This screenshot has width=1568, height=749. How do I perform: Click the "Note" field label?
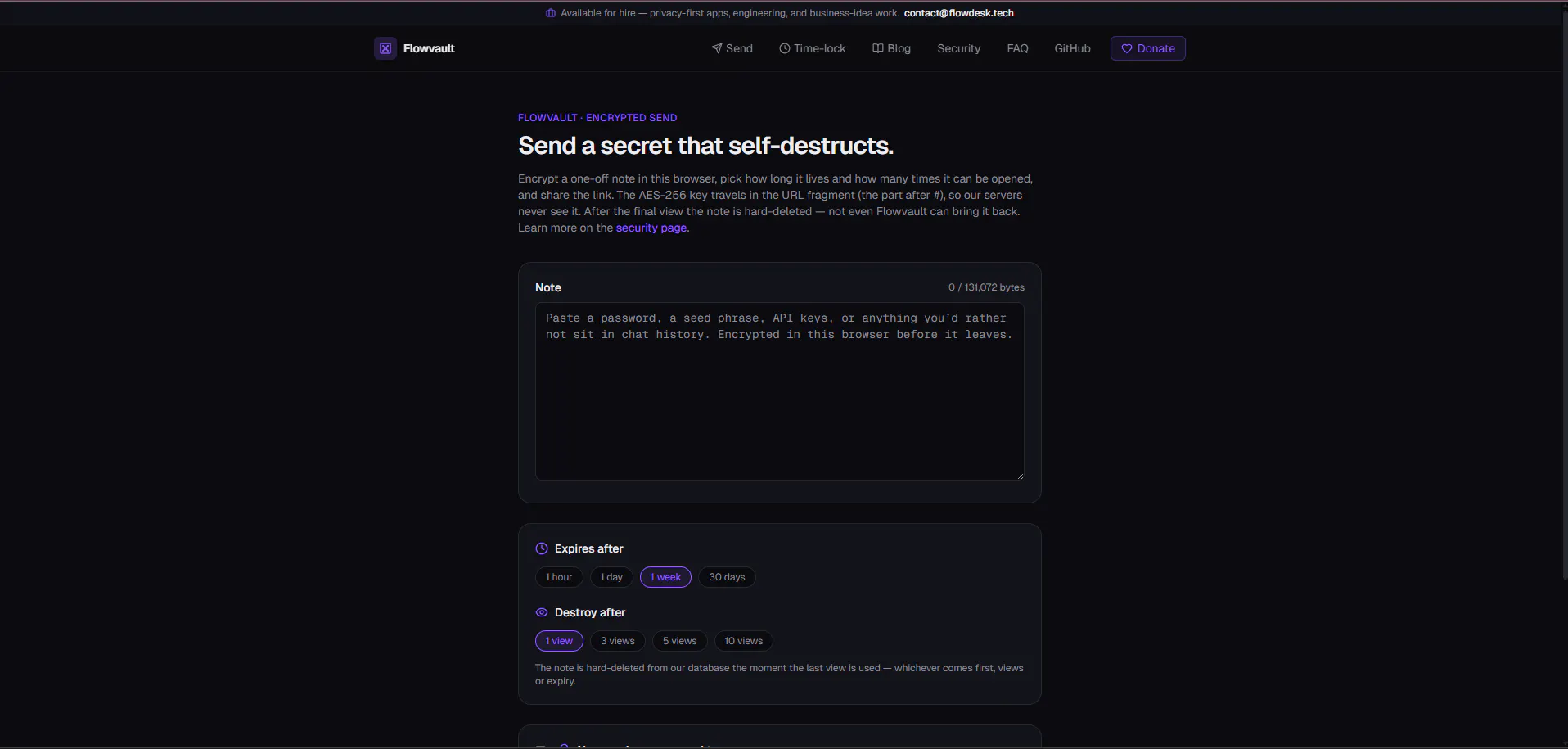tap(548, 287)
